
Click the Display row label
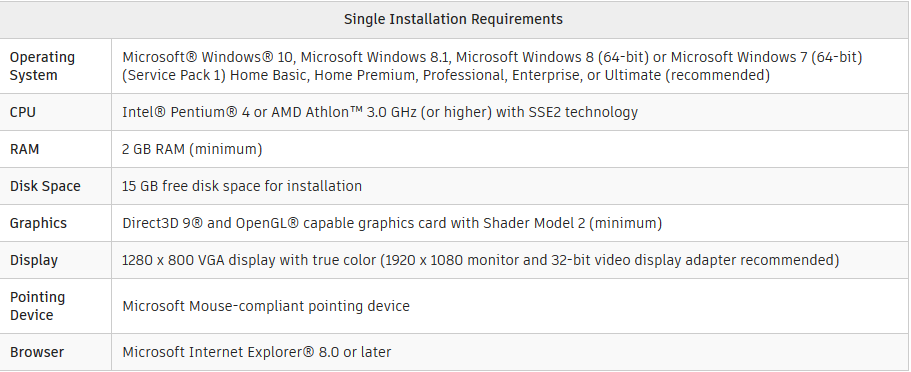point(34,260)
